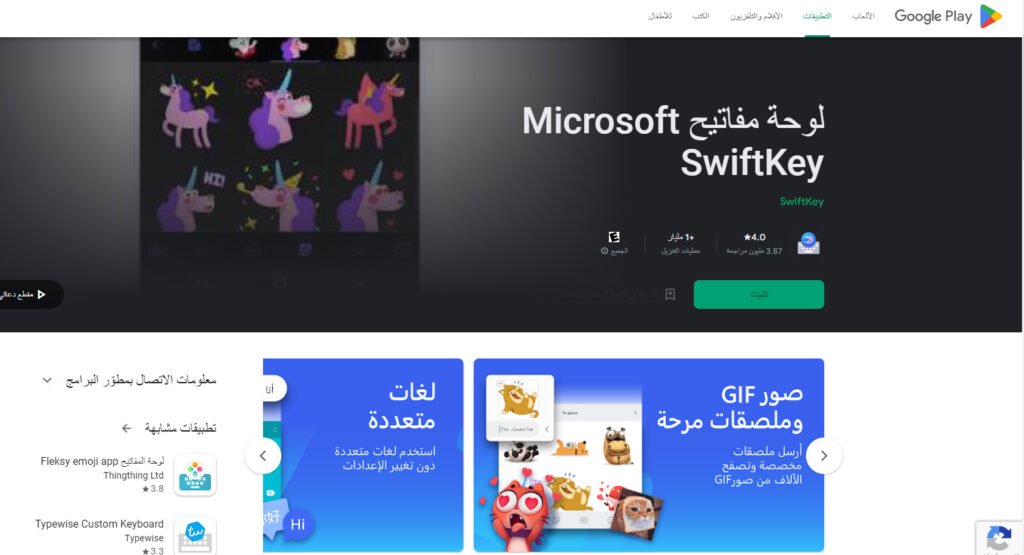Play the trailer video button
This screenshot has height=555, width=1024.
[x=29, y=294]
